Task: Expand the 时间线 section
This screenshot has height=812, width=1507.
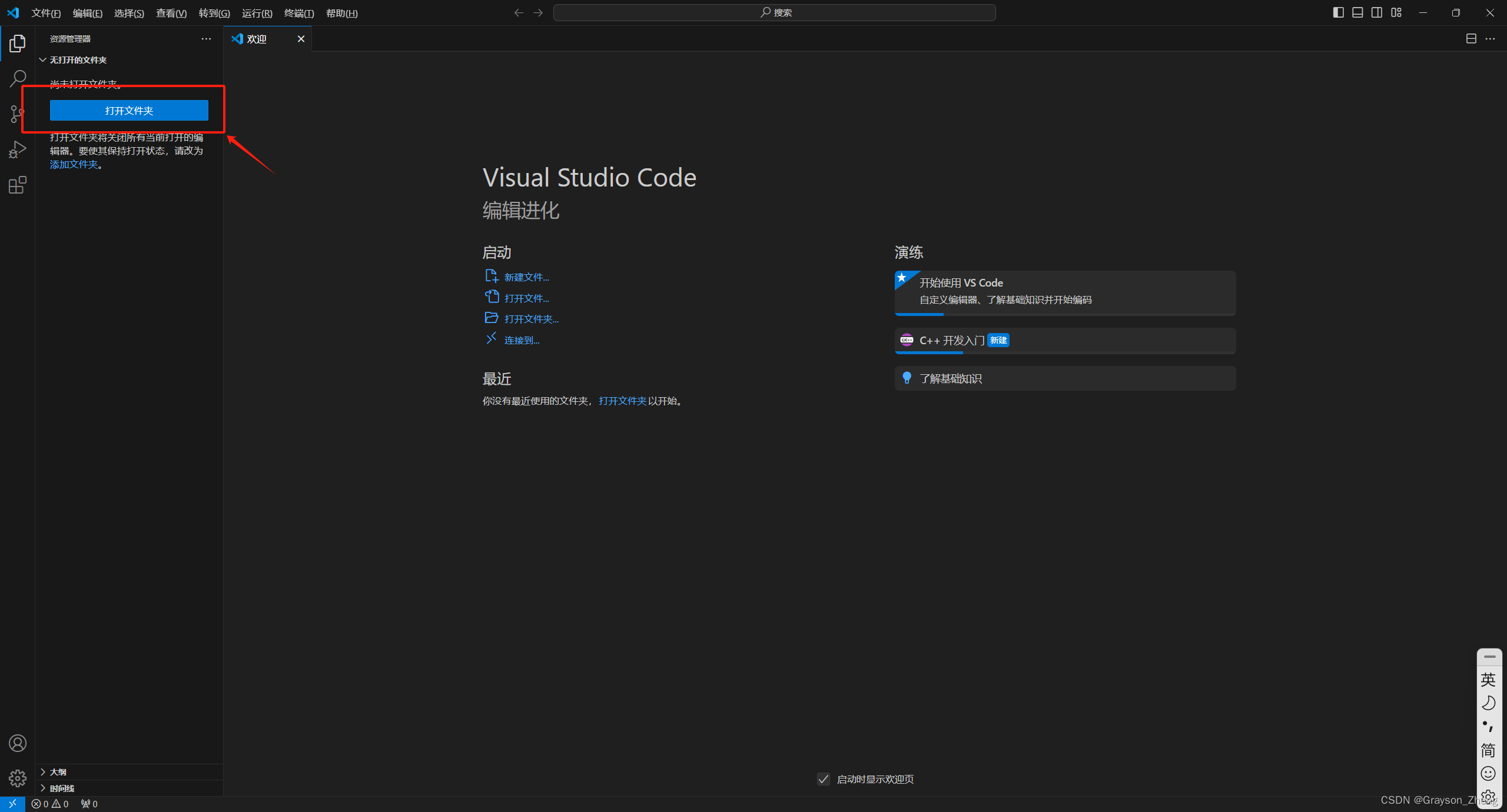Action: (x=61, y=788)
